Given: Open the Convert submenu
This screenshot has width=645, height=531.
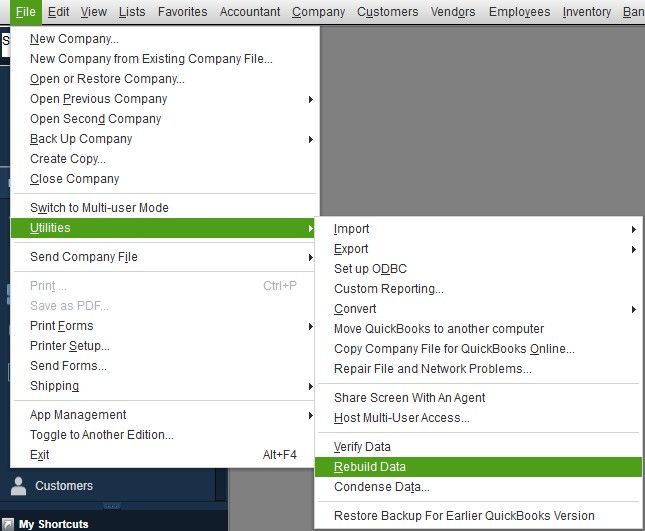Looking at the screenshot, I should coord(355,309).
